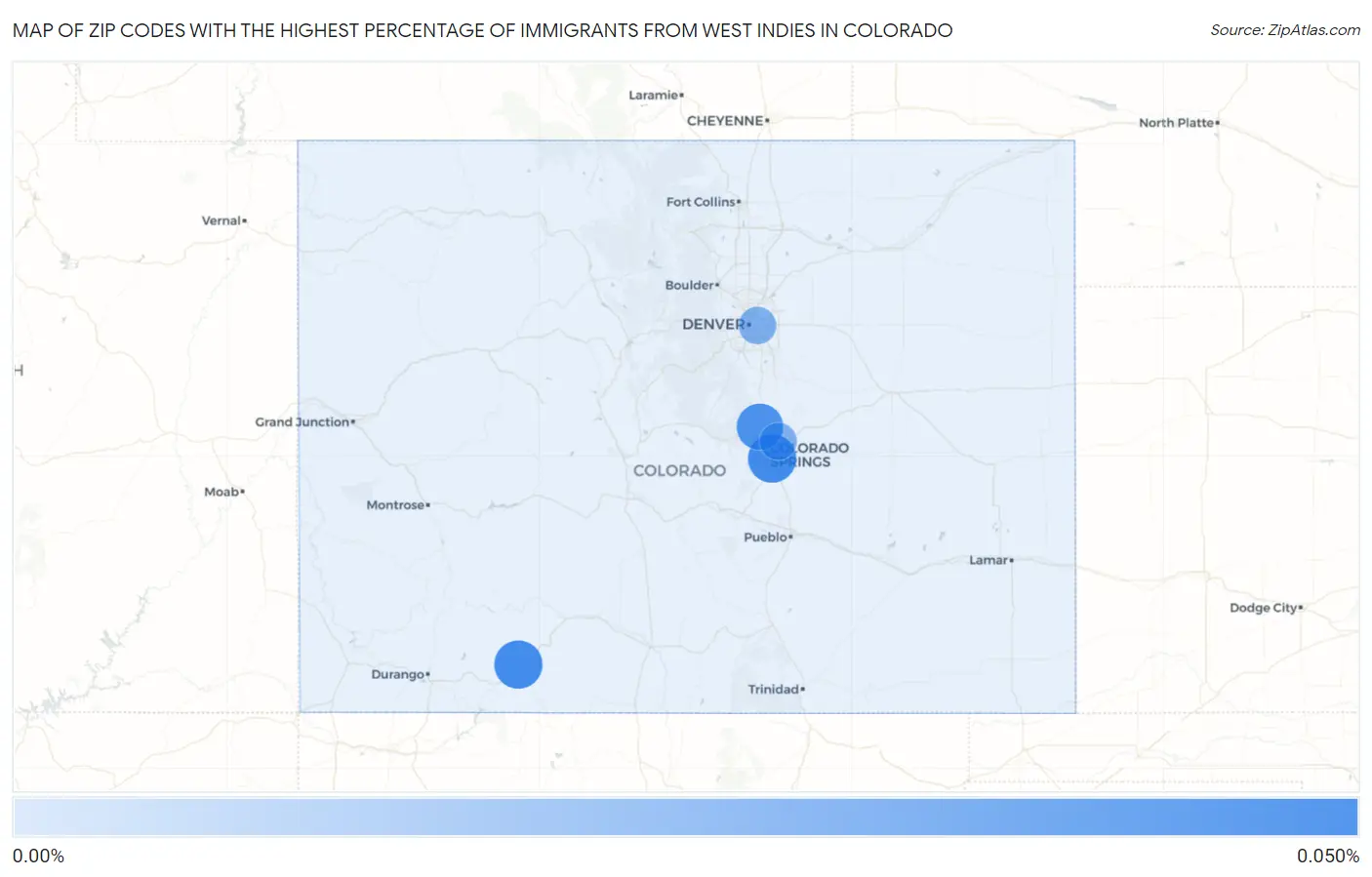
Task: Click the 'Boulder' map label
Action: click(x=689, y=285)
